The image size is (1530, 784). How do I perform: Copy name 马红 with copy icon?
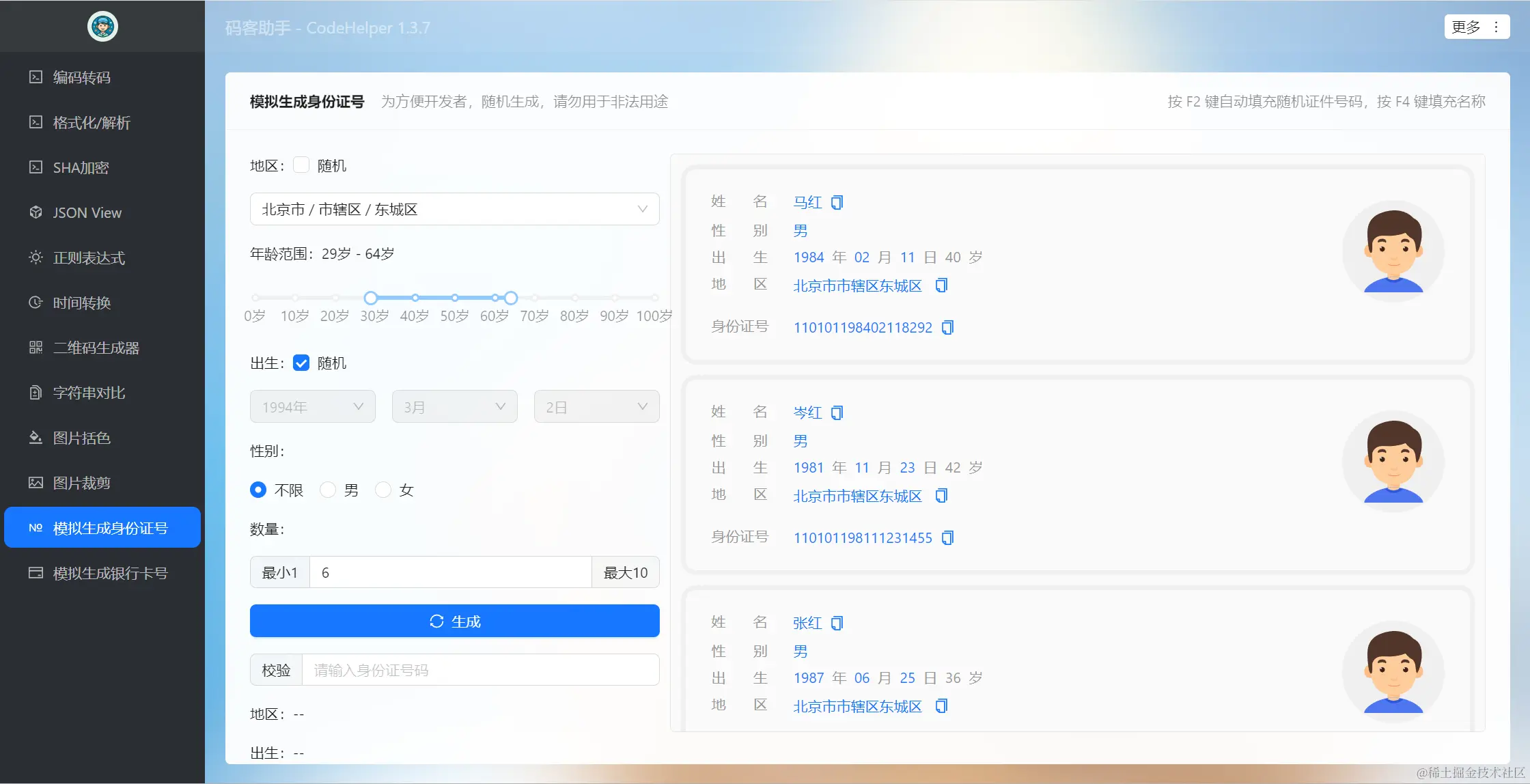pyautogui.click(x=837, y=202)
